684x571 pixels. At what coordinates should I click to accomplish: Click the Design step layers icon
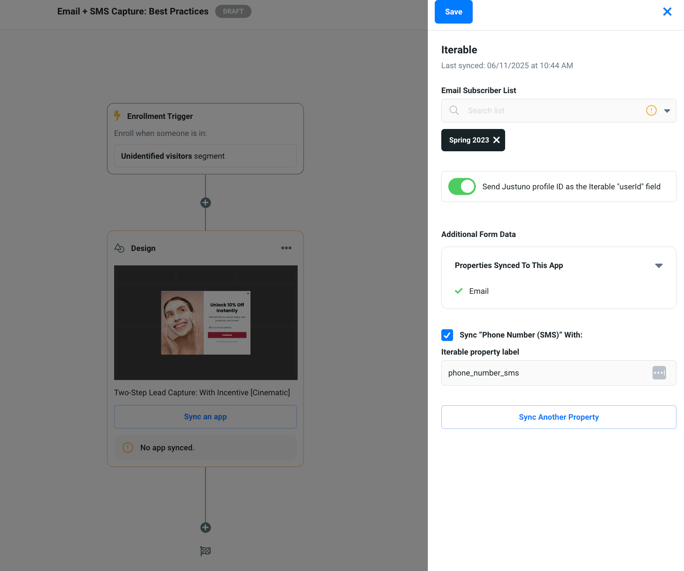point(120,248)
